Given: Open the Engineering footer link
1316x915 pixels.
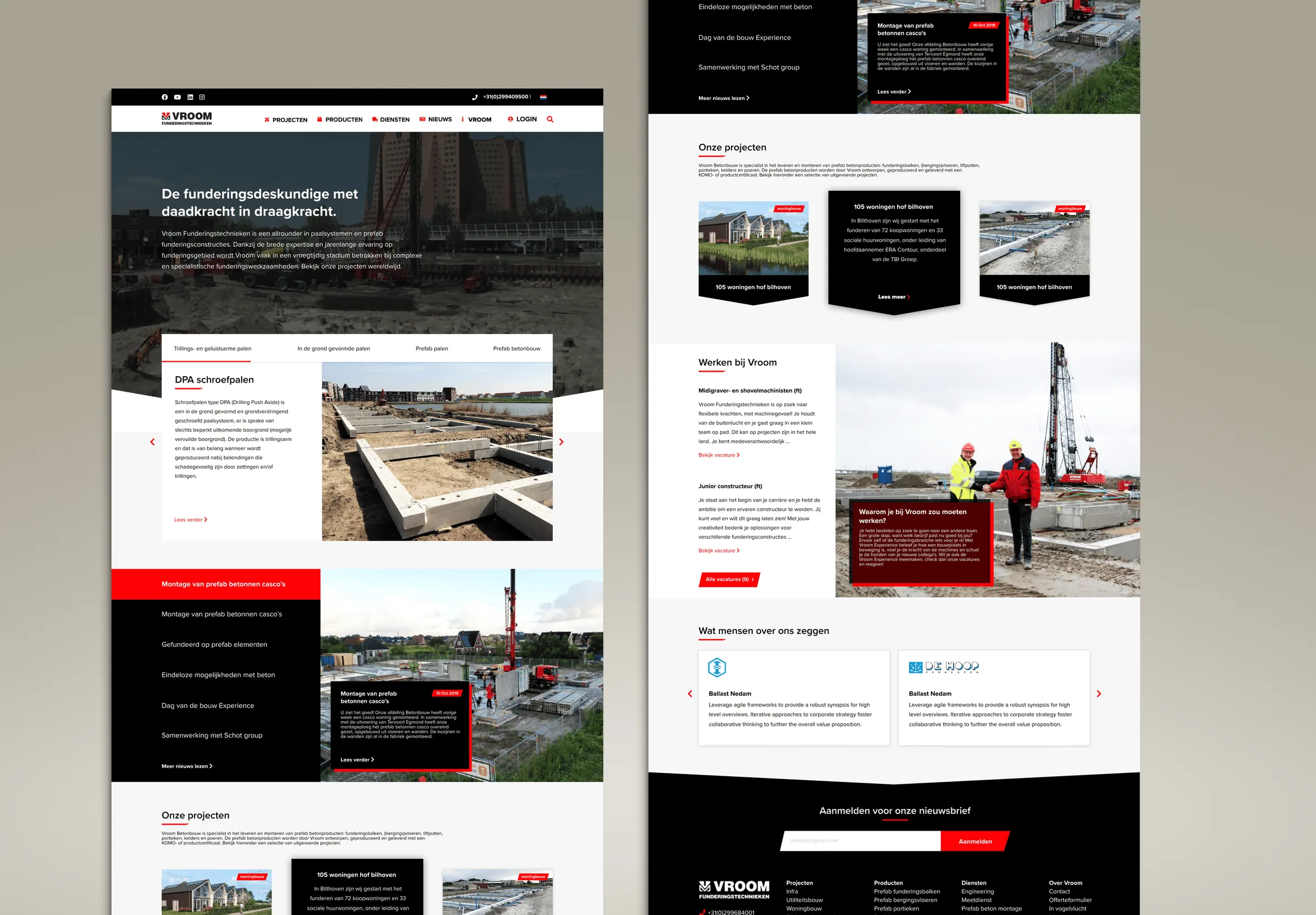Looking at the screenshot, I should (977, 891).
